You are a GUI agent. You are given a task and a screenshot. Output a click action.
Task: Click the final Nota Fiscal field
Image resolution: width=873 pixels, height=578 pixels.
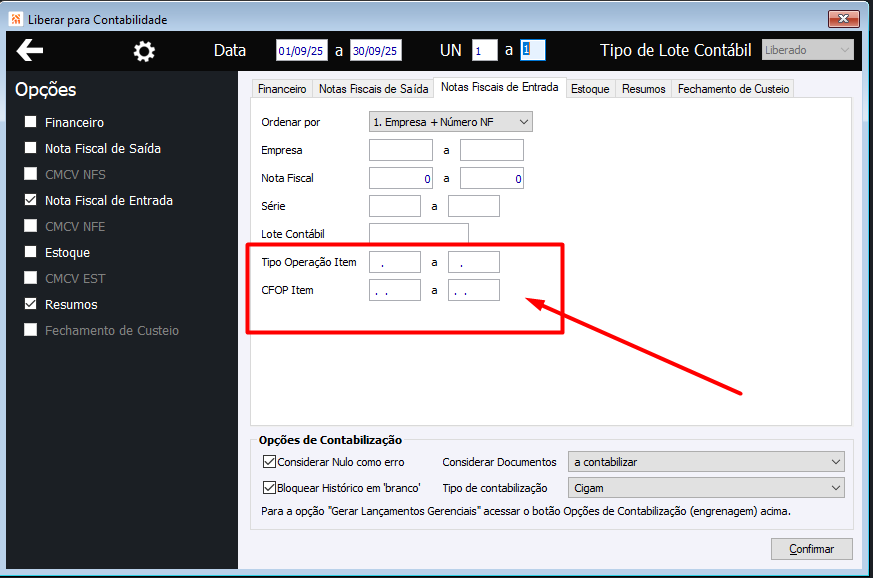pos(492,178)
